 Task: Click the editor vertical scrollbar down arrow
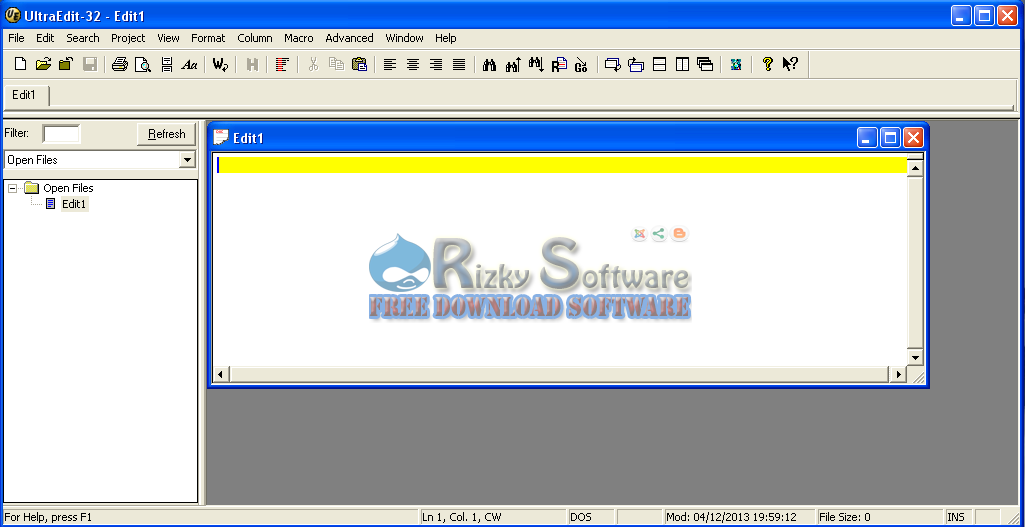click(915, 358)
